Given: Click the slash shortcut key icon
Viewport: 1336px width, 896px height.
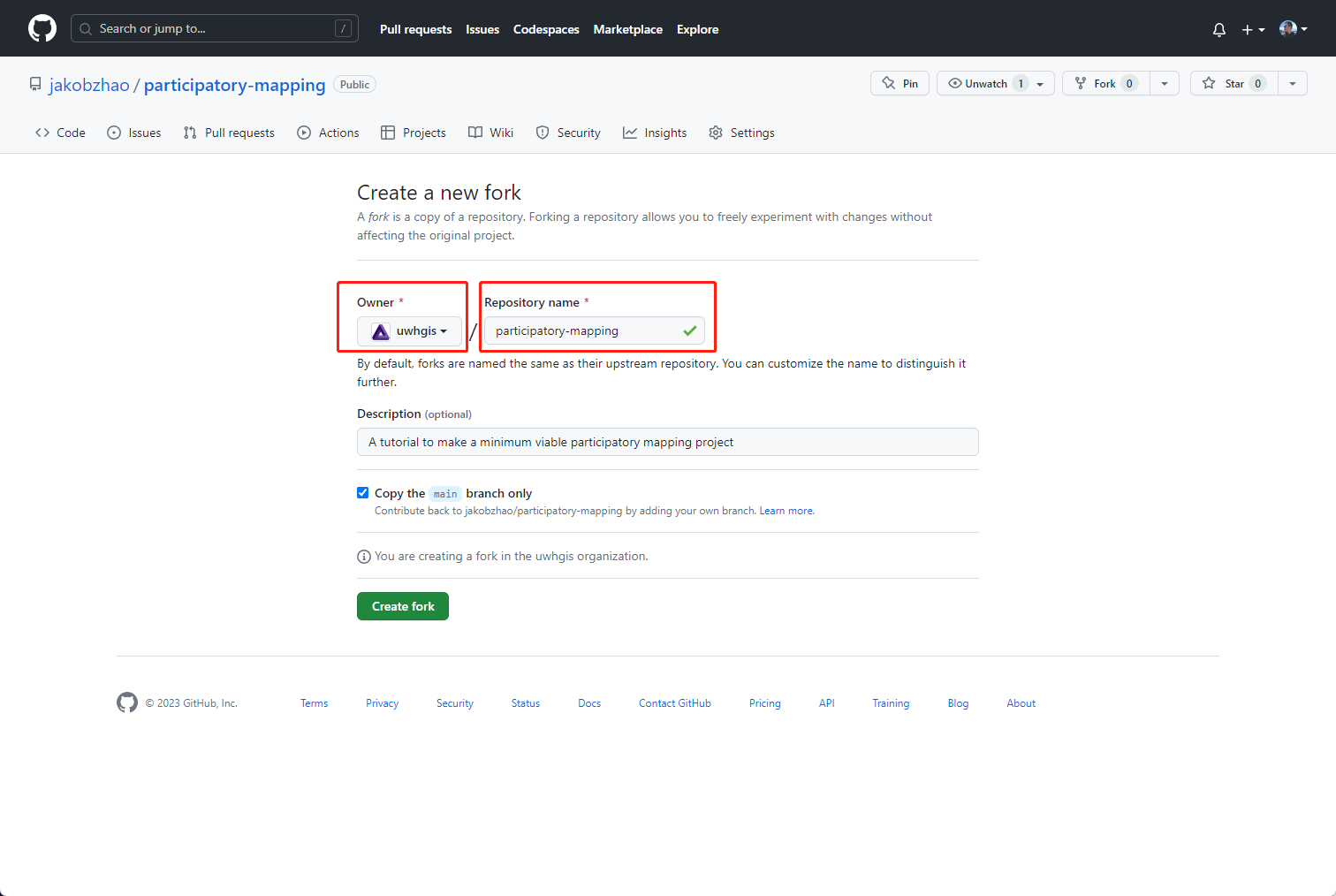Looking at the screenshot, I should (x=344, y=28).
